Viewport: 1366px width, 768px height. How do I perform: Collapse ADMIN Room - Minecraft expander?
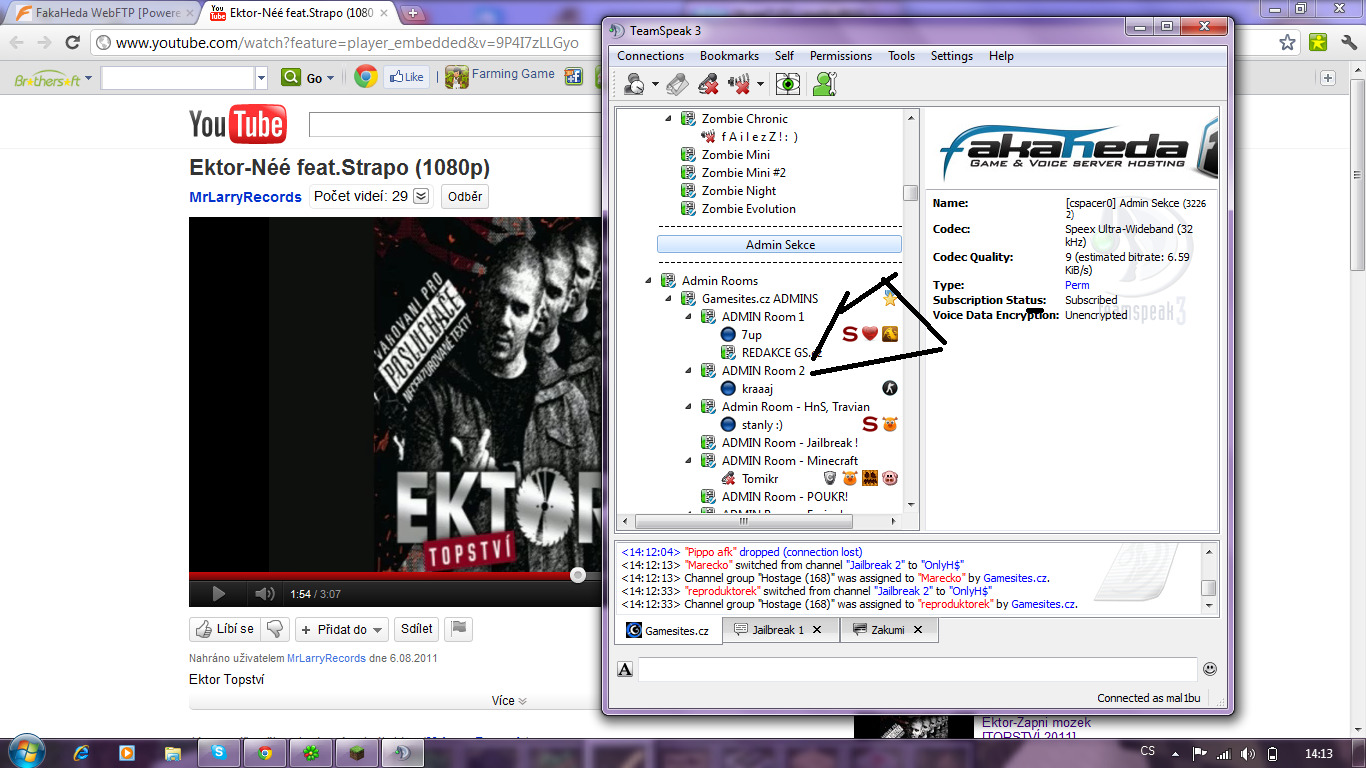pyautogui.click(x=688, y=461)
